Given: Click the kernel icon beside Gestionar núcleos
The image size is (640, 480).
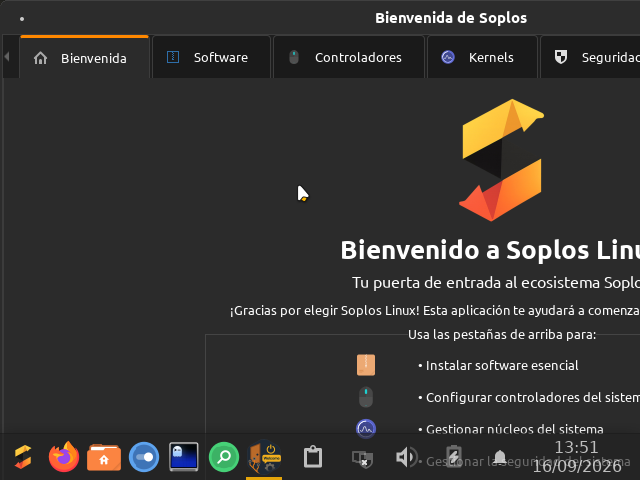Looking at the screenshot, I should pos(366,429).
